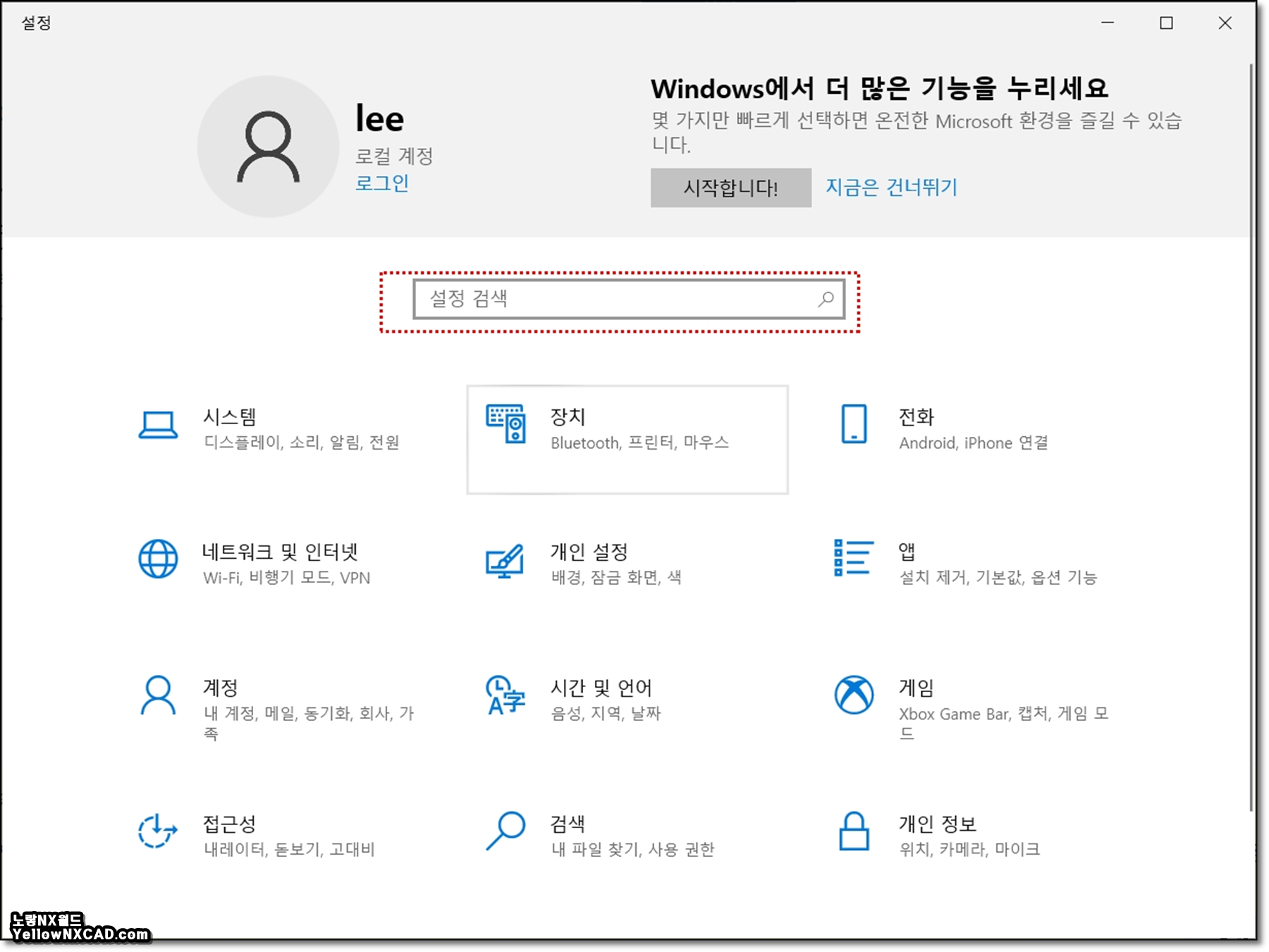
Task: Minimize the 설정 window
Action: [x=1108, y=23]
